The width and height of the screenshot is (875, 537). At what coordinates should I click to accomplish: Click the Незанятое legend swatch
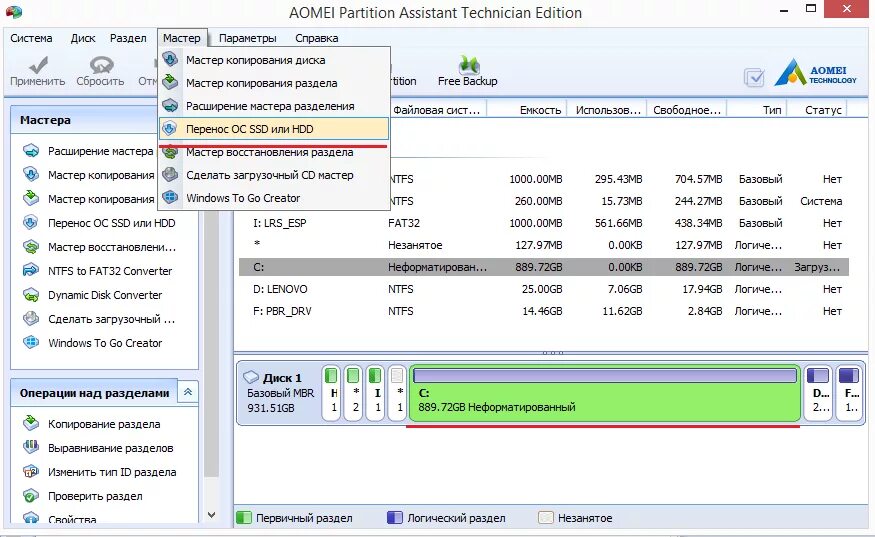click(546, 517)
